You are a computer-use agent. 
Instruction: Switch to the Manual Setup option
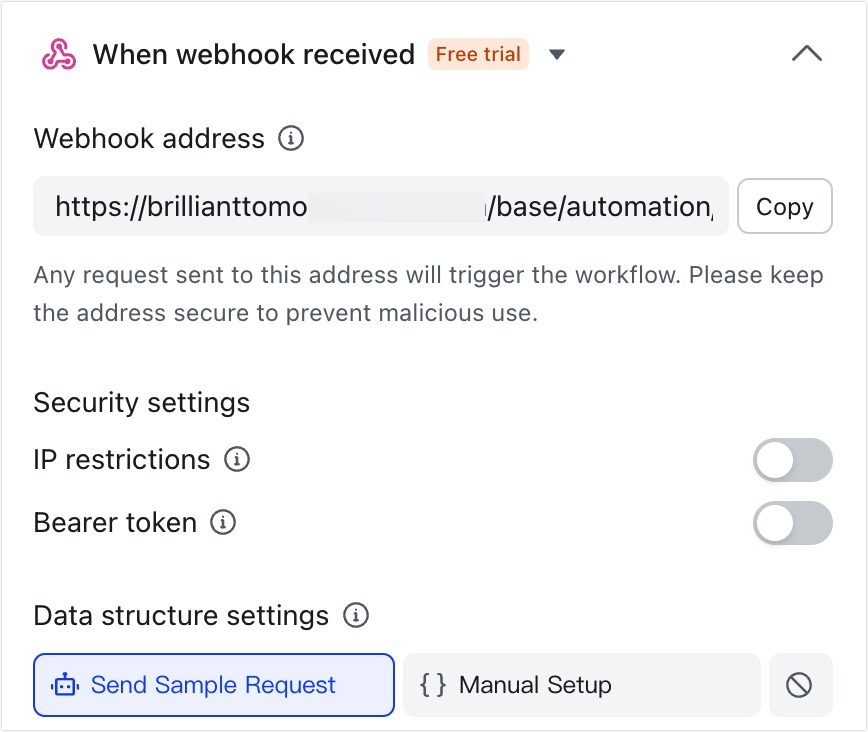pyautogui.click(x=581, y=685)
